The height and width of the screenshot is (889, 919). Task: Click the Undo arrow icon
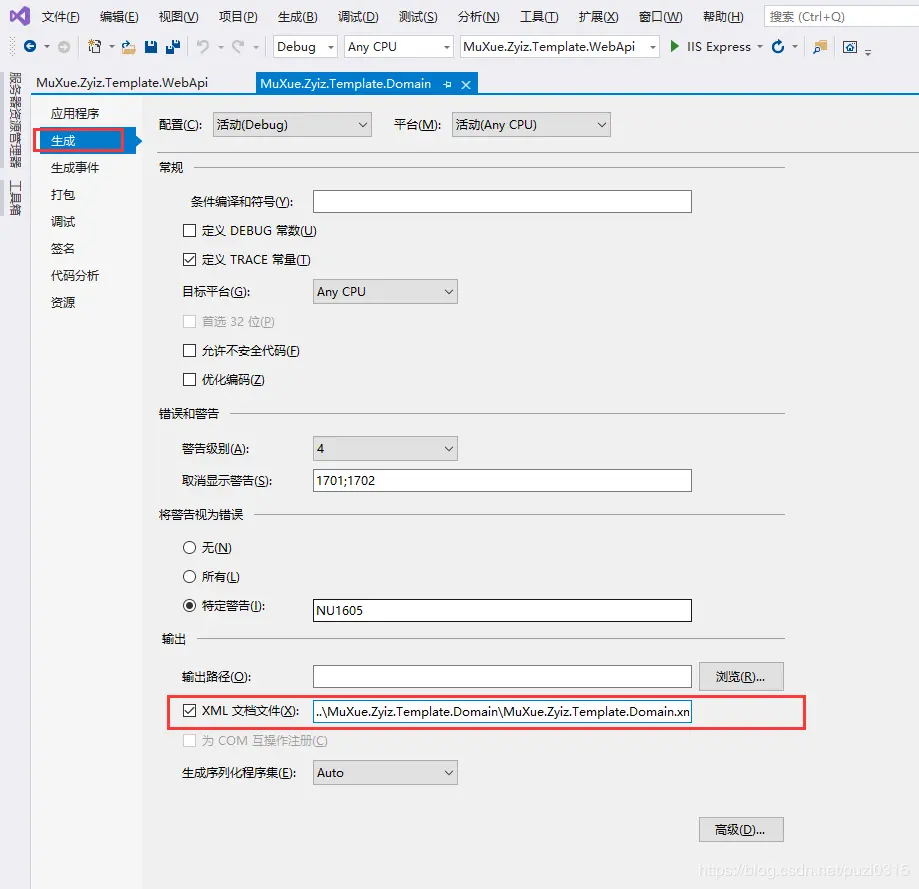click(x=203, y=46)
